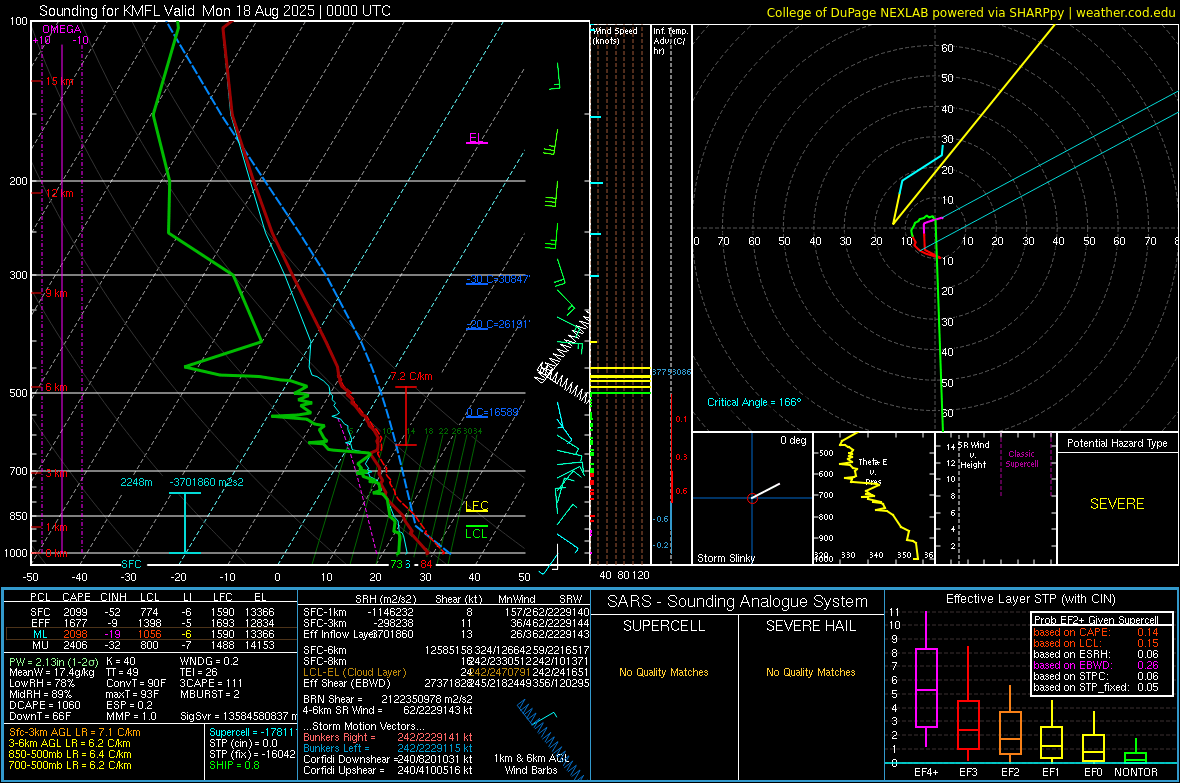Click the 'Sfc-3km AGL LR = 7.1 C/km' line
Image resolution: width=1180 pixels, height=783 pixels.
click(75, 732)
